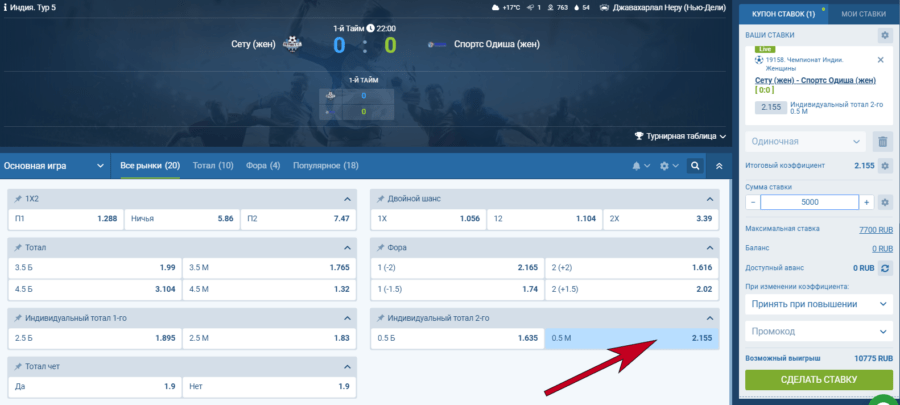900x405 pixels.
Task: Click the 0 RUB balance link
Action: tap(882, 249)
